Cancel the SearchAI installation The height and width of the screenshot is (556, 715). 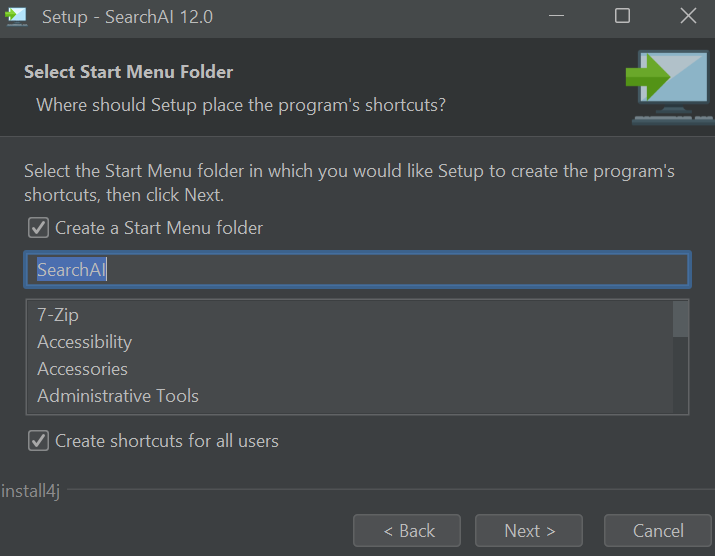(x=657, y=531)
